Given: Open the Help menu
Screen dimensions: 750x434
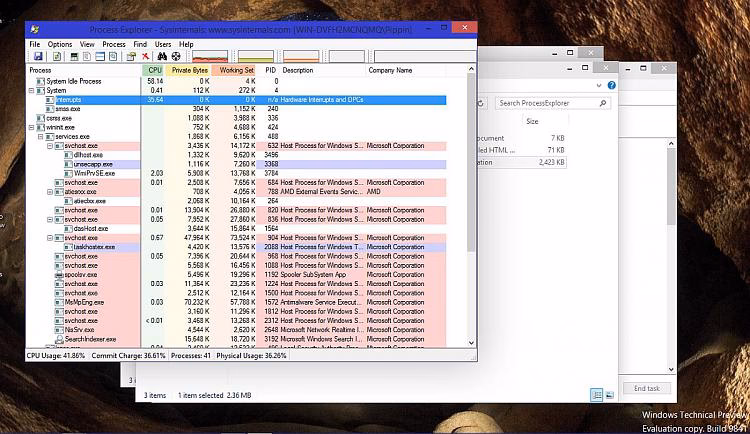Looking at the screenshot, I should [186, 44].
